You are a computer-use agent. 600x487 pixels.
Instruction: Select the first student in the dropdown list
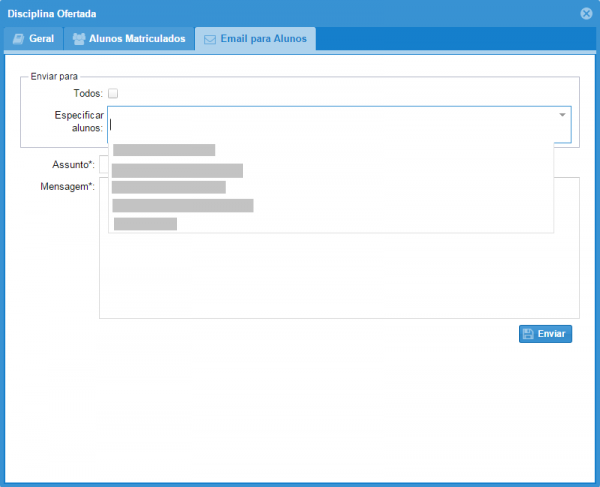coord(164,150)
